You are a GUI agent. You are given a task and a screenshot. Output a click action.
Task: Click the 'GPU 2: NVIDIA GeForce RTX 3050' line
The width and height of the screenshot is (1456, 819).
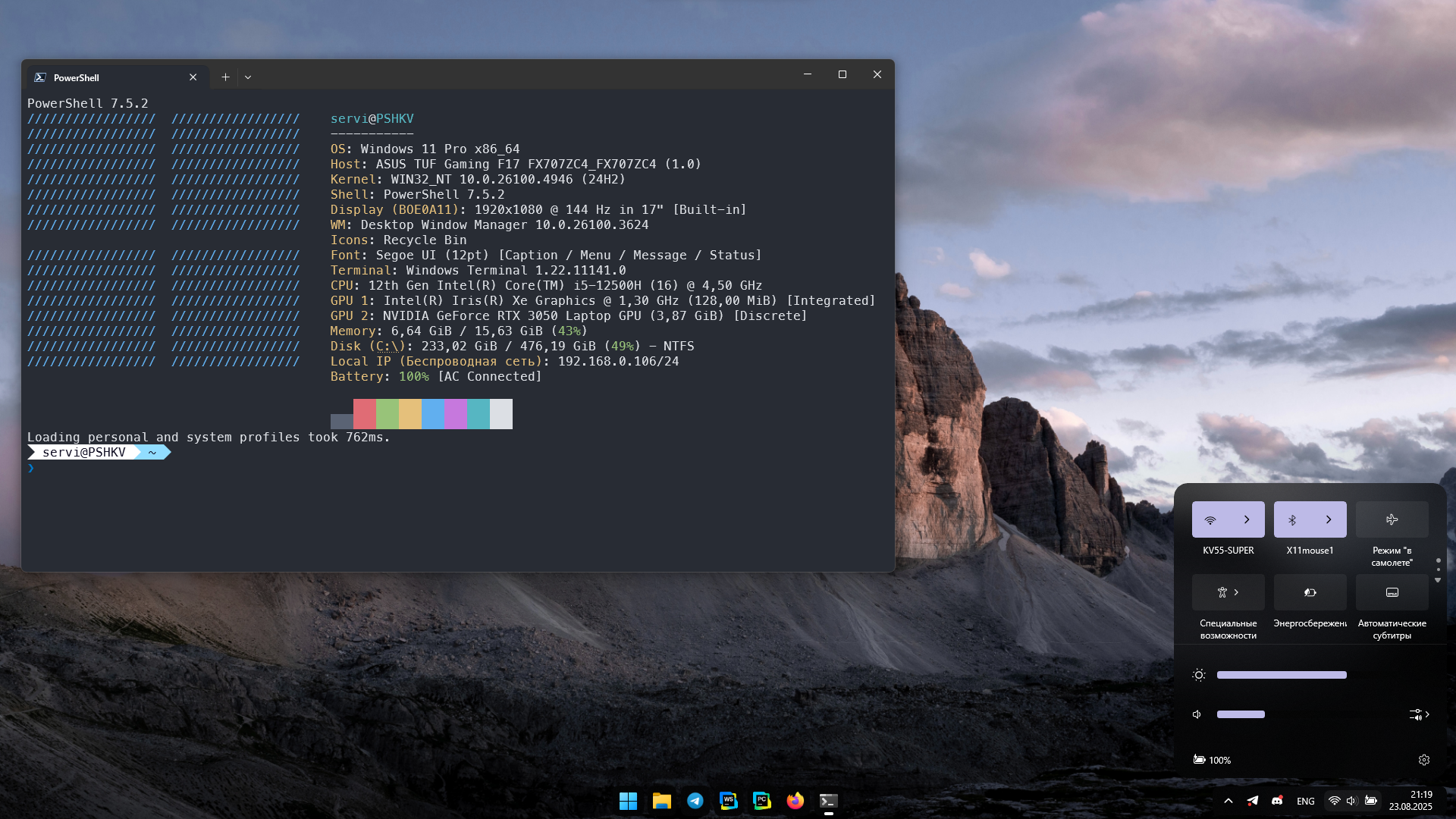pyautogui.click(x=569, y=316)
